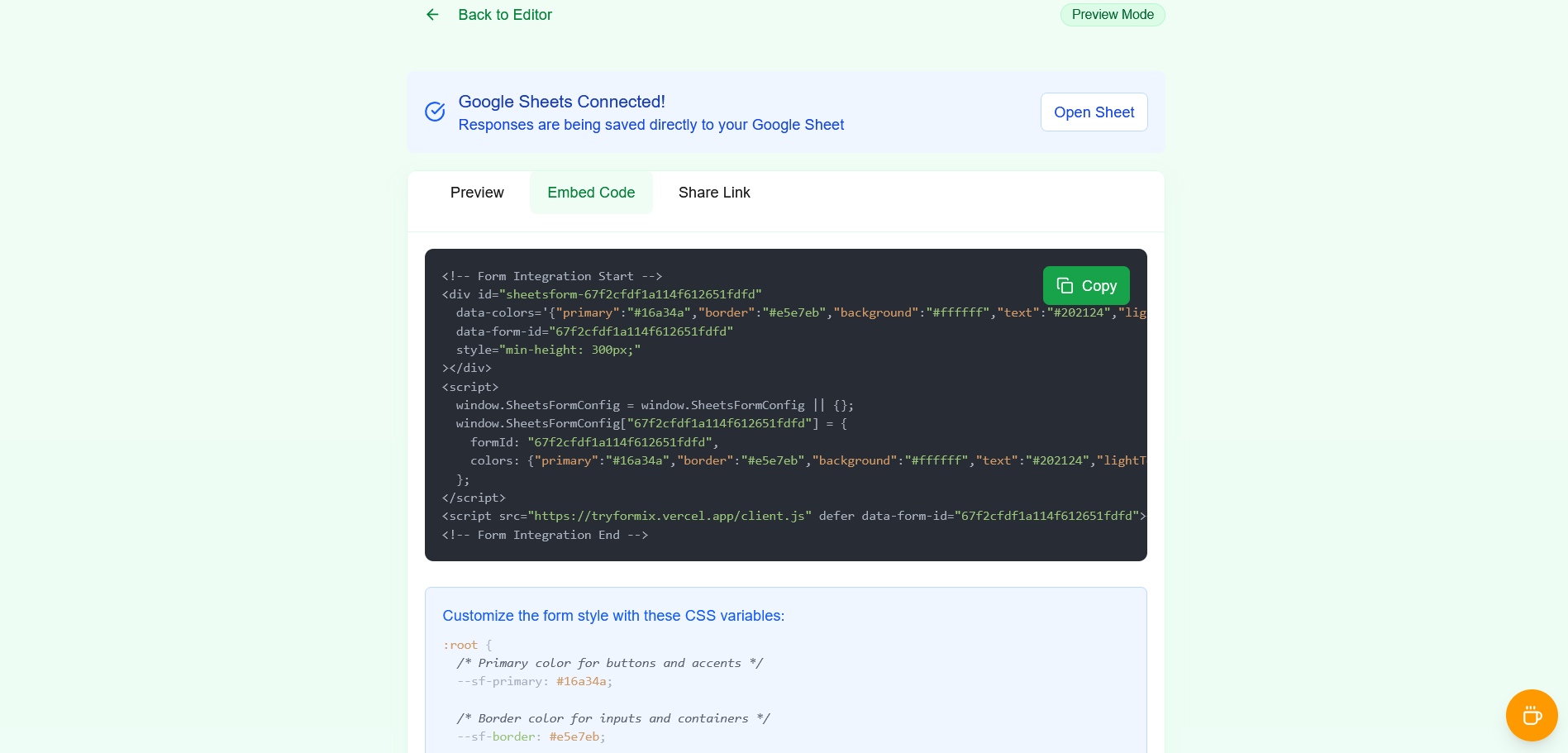Click the connected checkmark circle icon

click(435, 112)
